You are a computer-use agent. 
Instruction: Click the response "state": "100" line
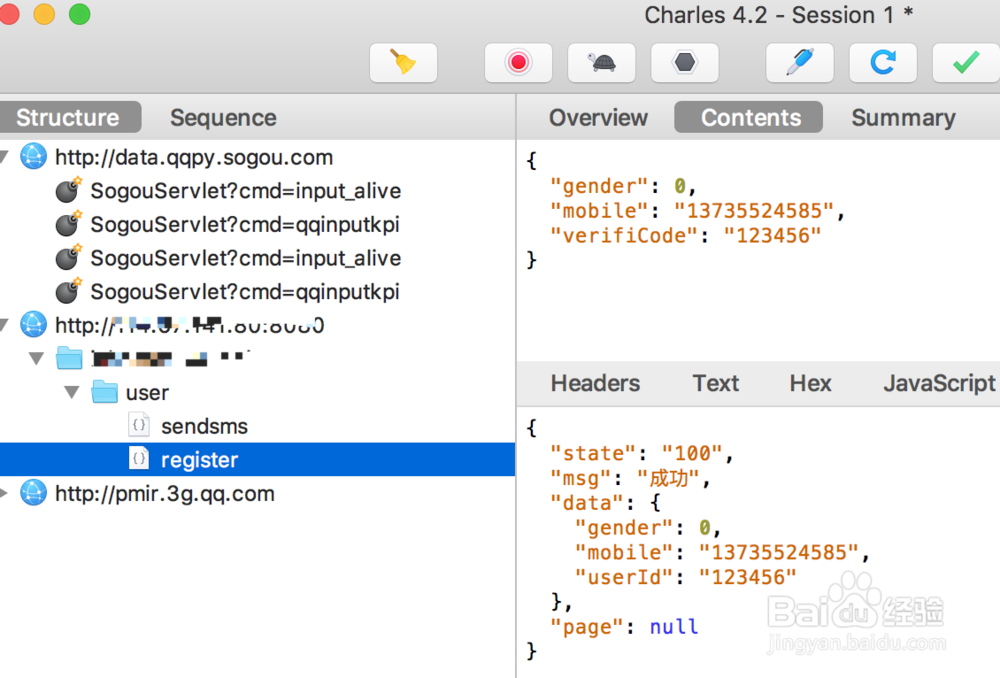pos(642,453)
